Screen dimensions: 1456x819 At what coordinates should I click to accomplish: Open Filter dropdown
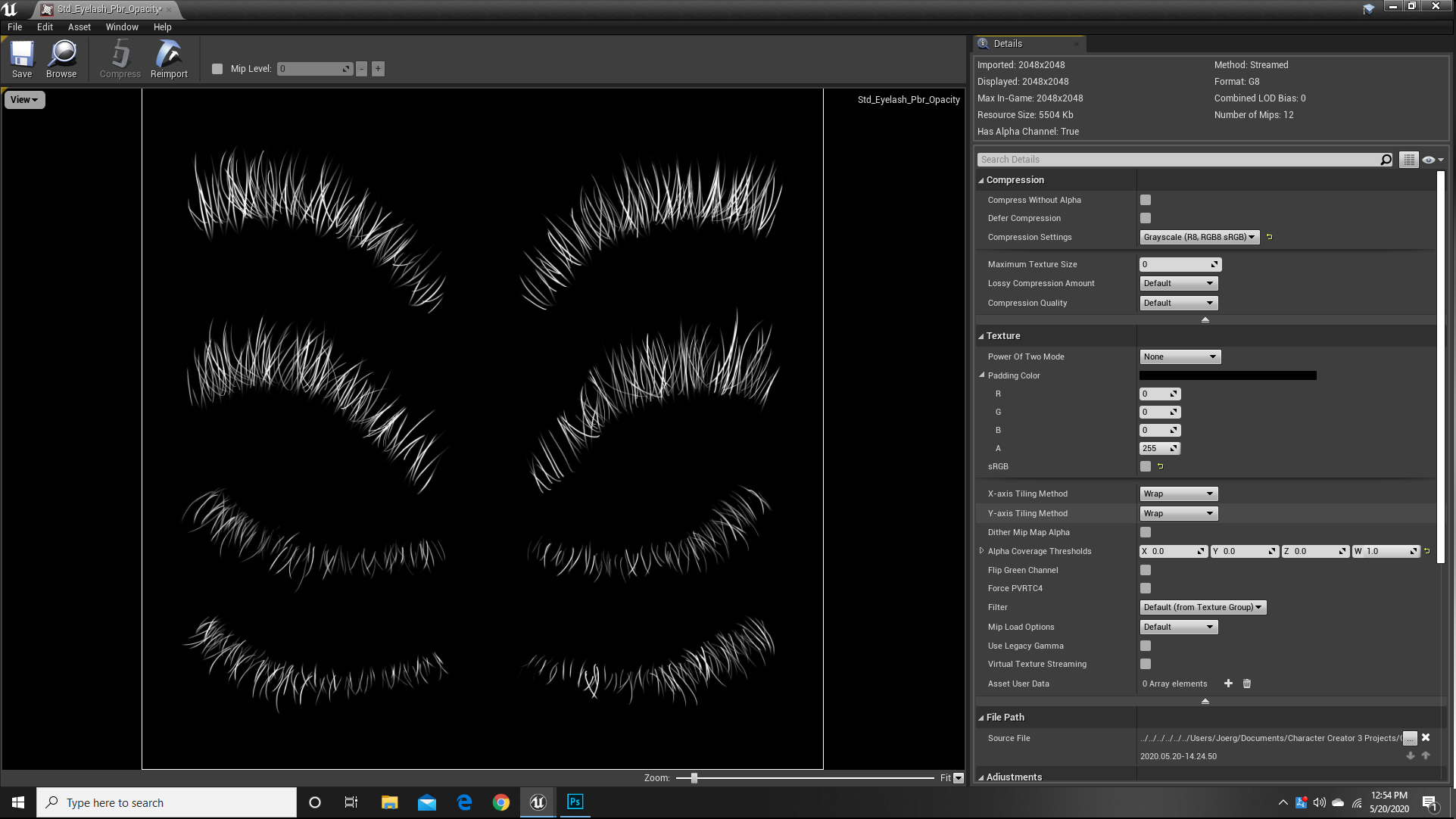pos(1202,607)
